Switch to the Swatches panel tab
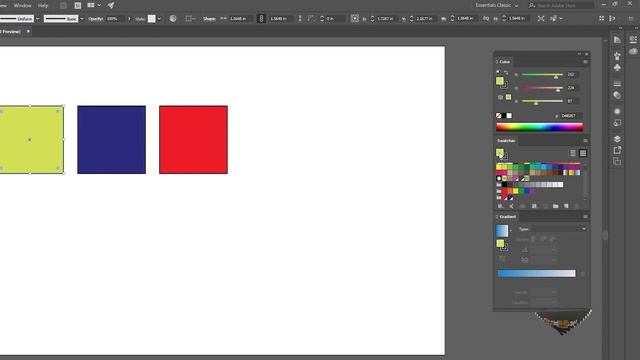This screenshot has height=360, width=640. [x=506, y=140]
